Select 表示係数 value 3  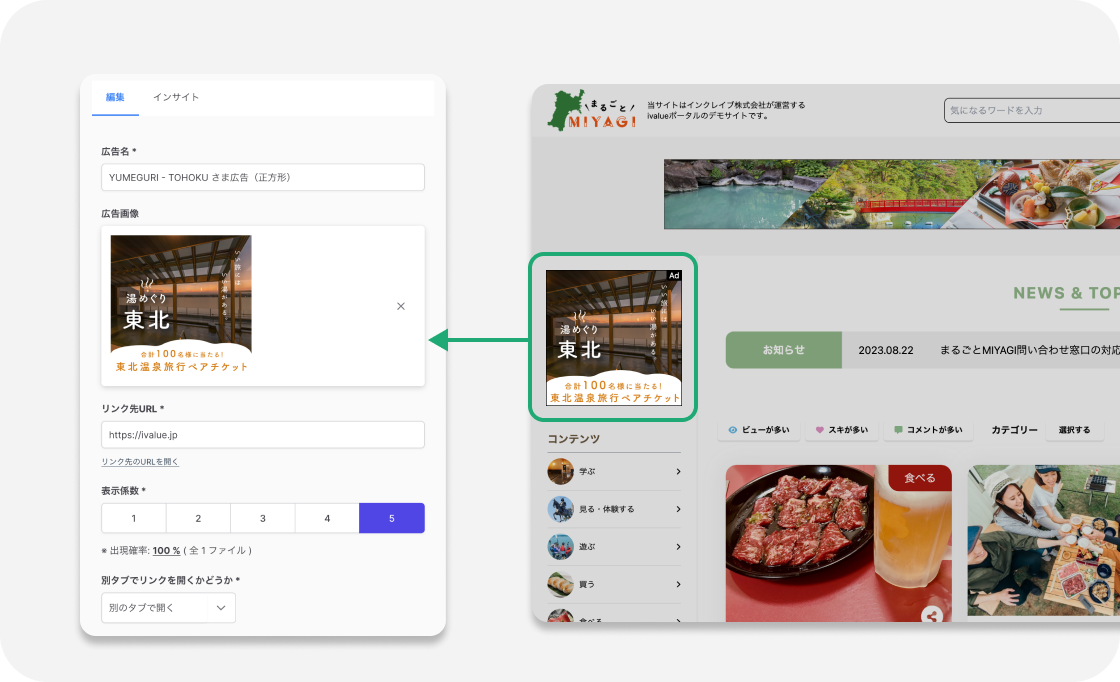click(x=262, y=518)
